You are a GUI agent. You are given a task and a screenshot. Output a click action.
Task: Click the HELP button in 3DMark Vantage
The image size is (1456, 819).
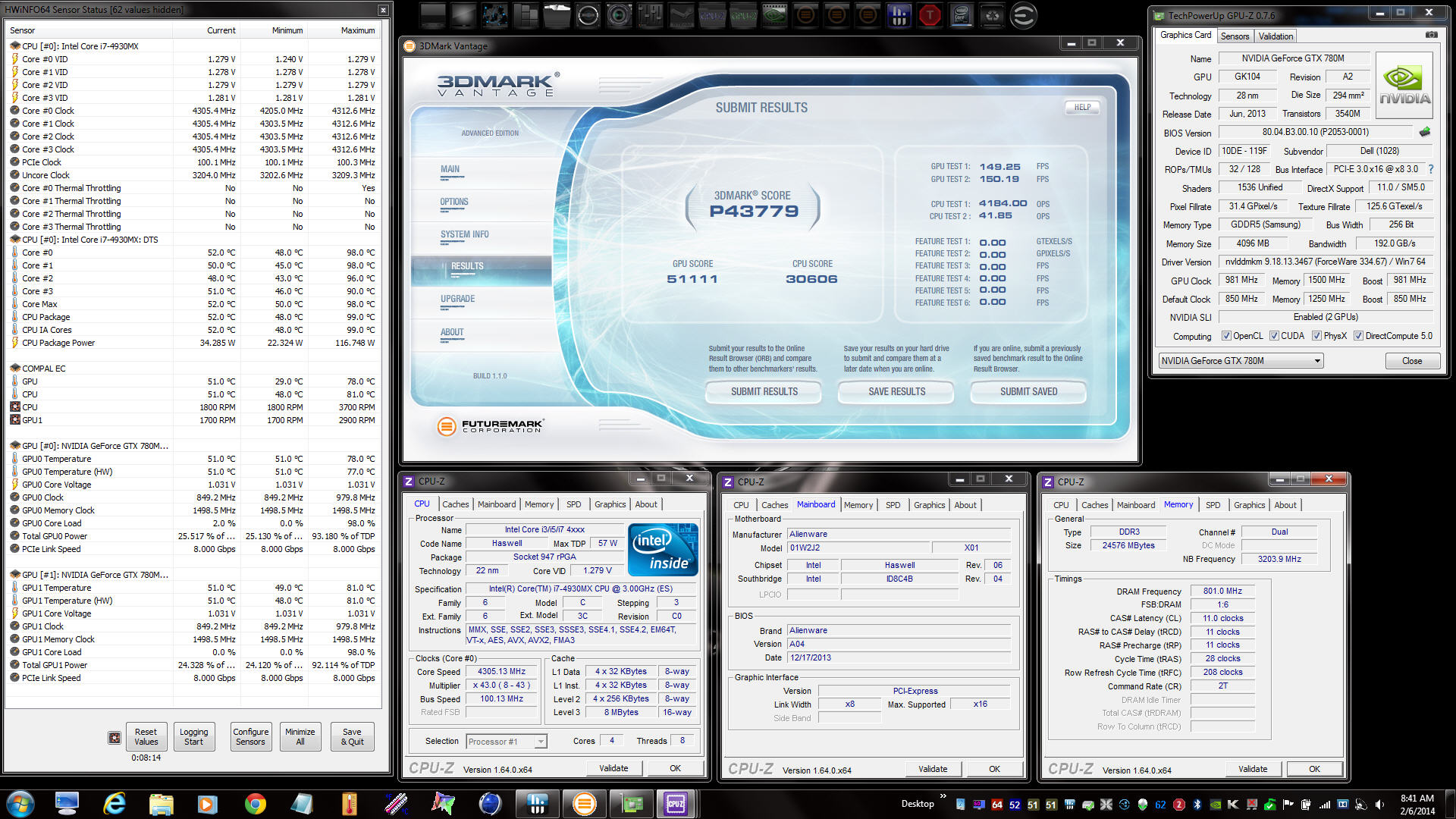click(x=1082, y=107)
